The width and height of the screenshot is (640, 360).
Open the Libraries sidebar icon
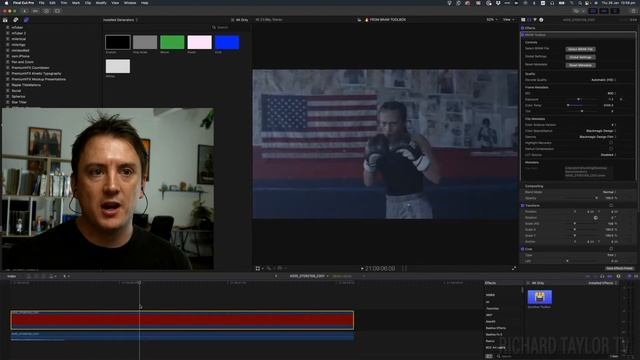click(5, 20)
